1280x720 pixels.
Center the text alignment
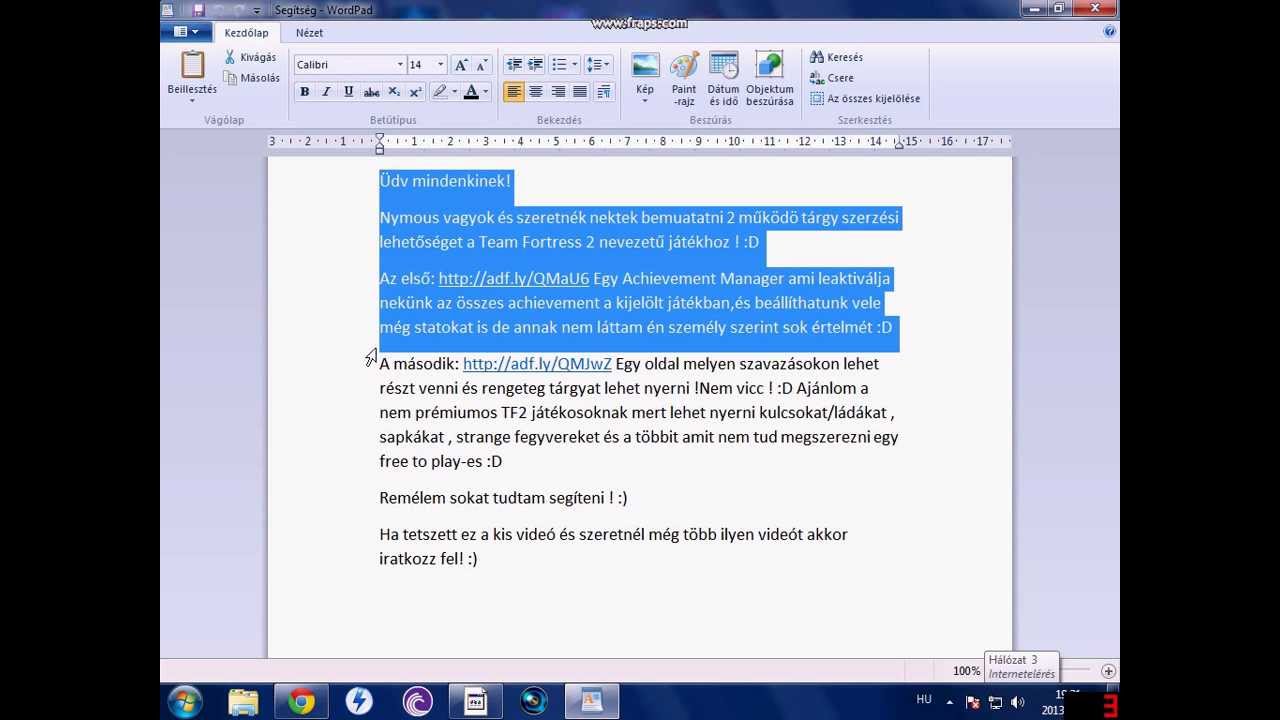pyautogui.click(x=536, y=92)
